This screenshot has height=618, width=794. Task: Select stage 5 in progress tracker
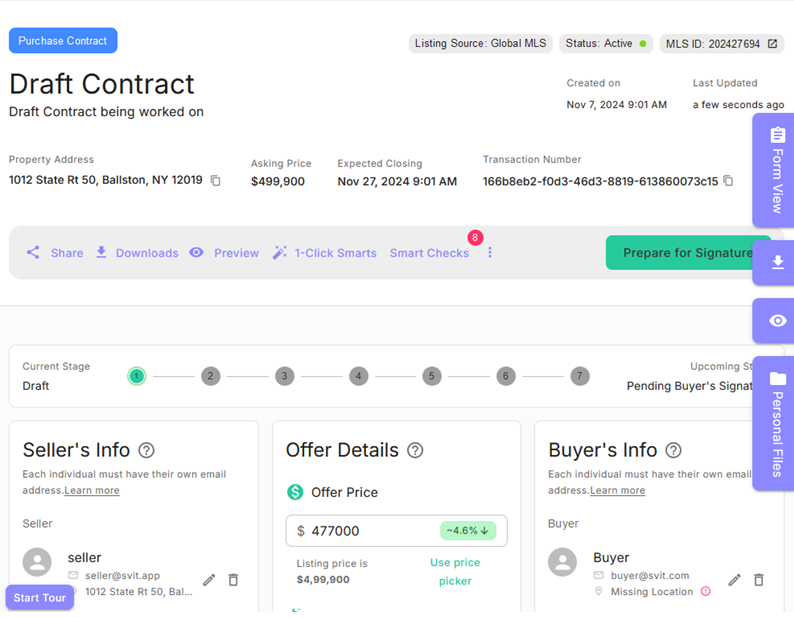click(432, 376)
